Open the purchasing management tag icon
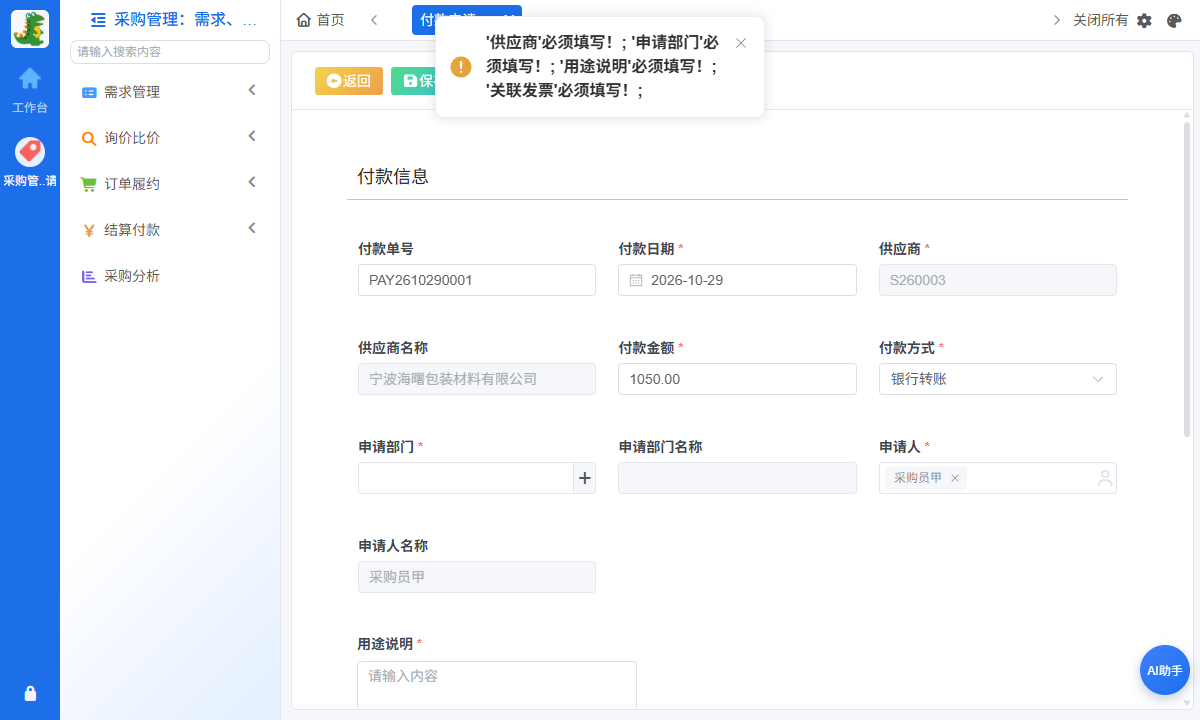 pyautogui.click(x=30, y=152)
